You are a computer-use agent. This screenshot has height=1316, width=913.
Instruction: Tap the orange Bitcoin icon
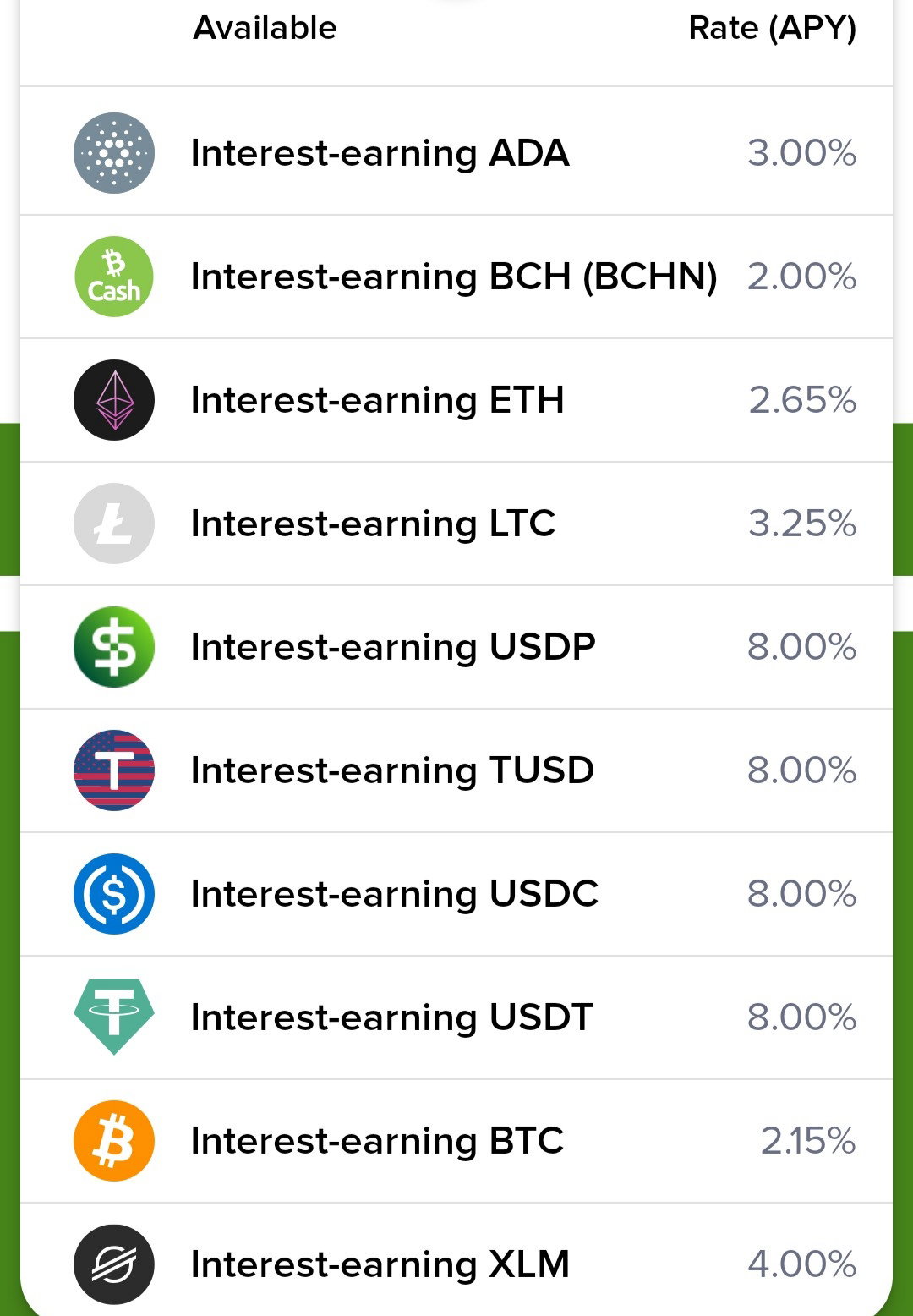114,1141
